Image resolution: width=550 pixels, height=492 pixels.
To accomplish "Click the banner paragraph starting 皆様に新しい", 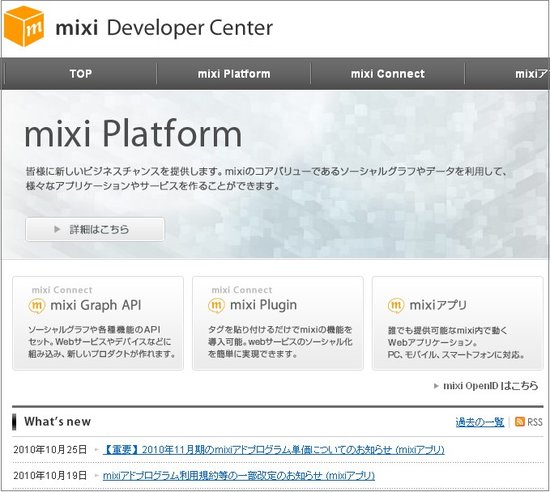I will coord(267,178).
